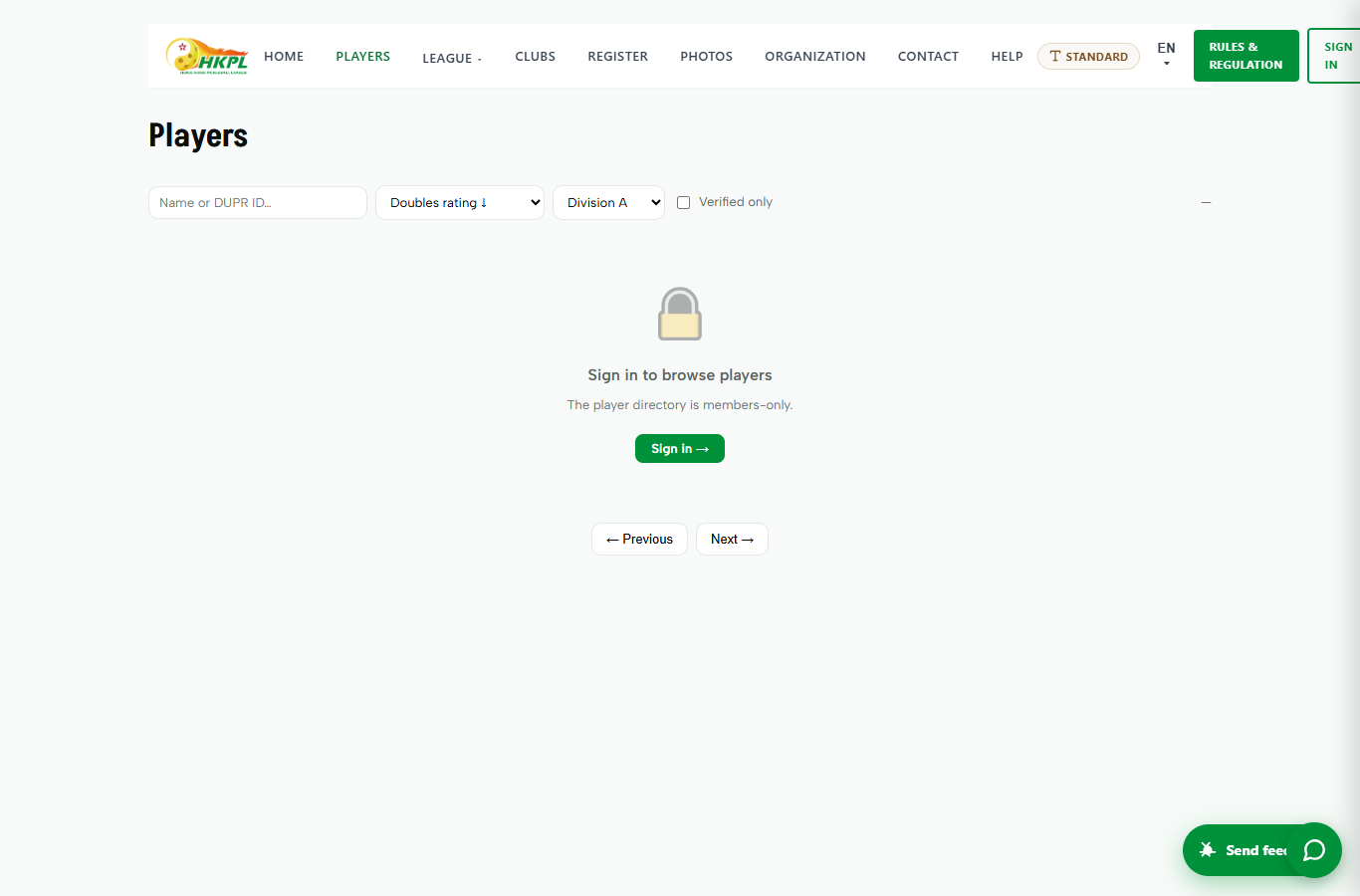Click the HKPL logo
The width and height of the screenshot is (1360, 896).
coord(207,57)
